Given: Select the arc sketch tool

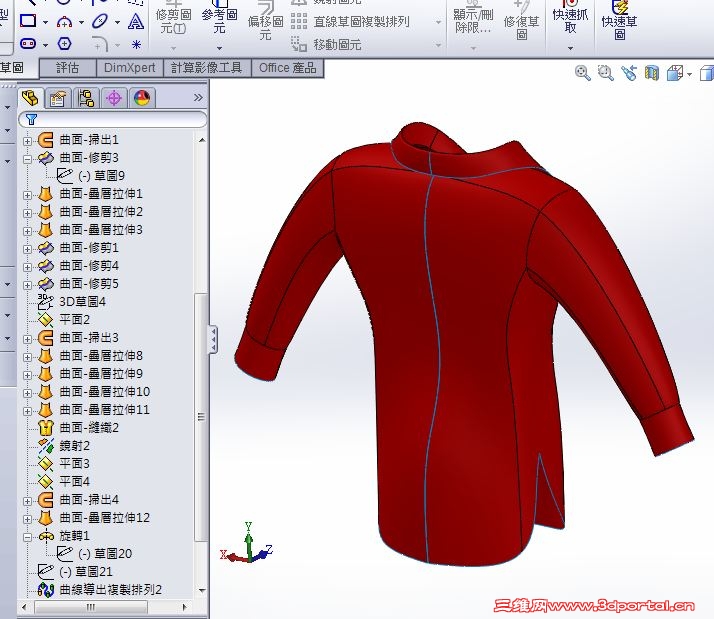Looking at the screenshot, I should 64,21.
